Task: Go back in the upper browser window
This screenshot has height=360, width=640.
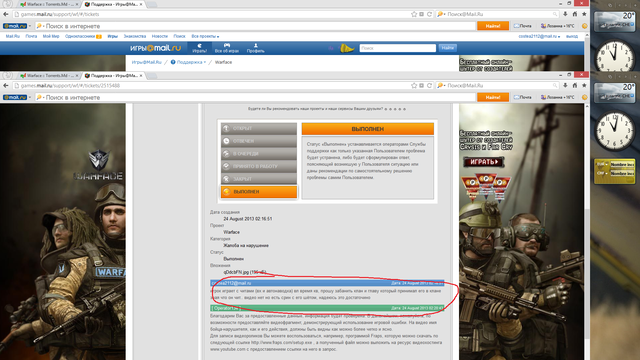Action: coord(5,14)
